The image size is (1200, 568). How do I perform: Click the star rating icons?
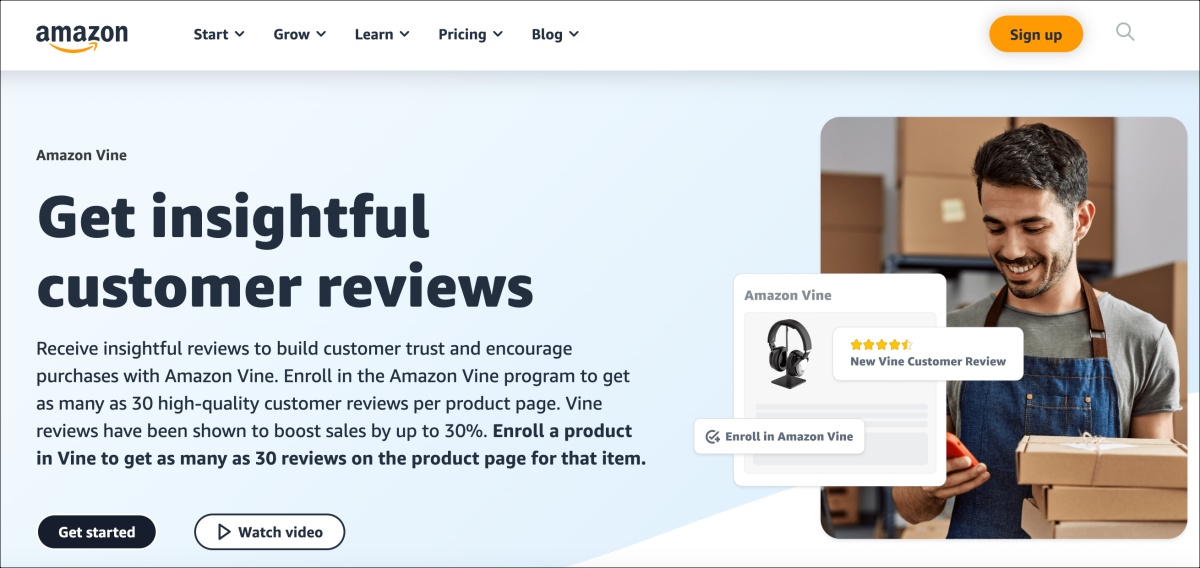(x=881, y=344)
